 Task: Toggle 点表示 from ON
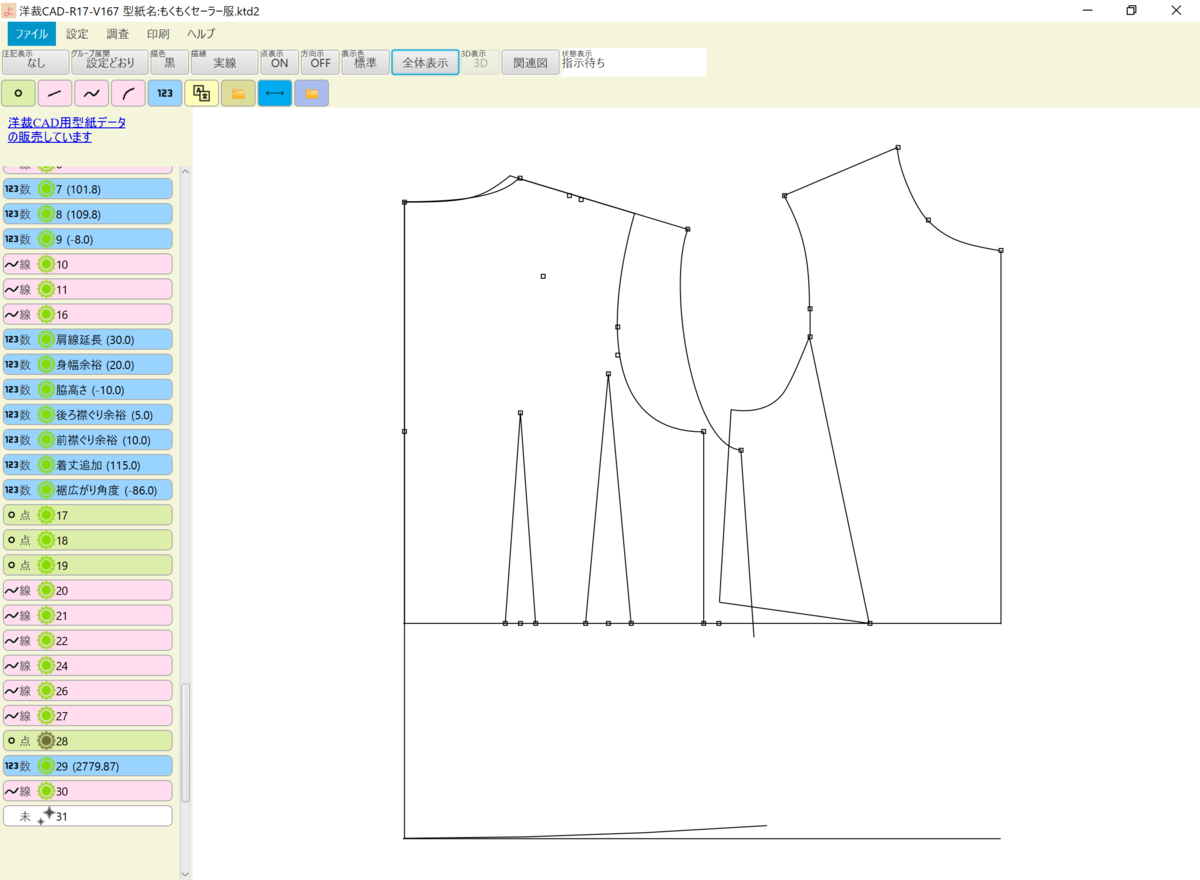[278, 62]
